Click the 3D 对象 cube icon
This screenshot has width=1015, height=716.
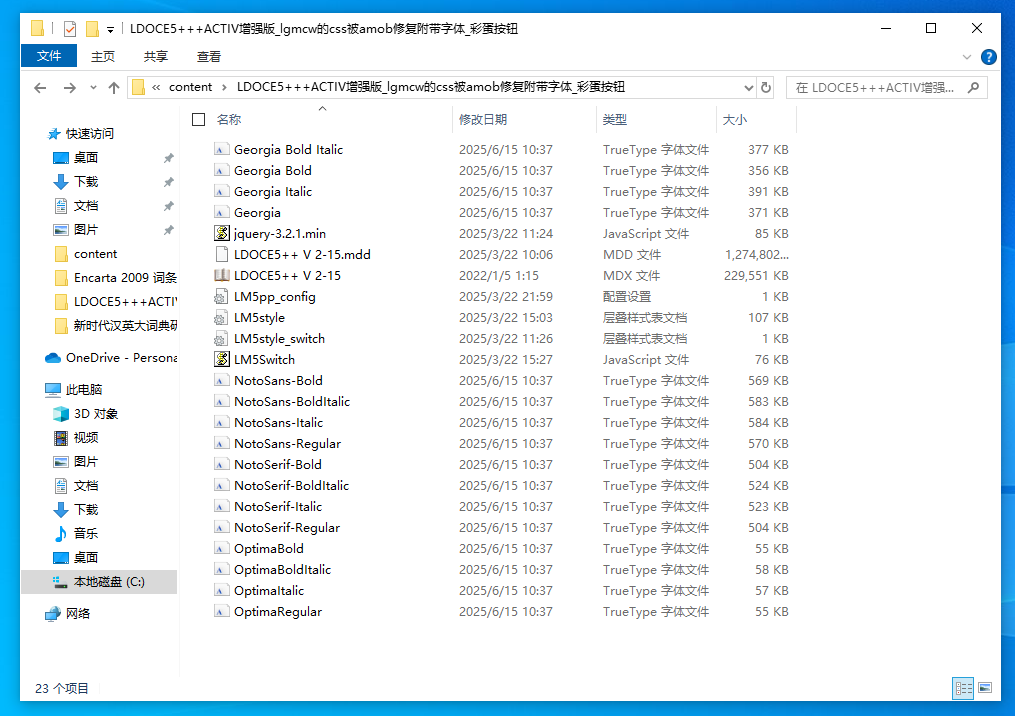pyautogui.click(x=61, y=414)
